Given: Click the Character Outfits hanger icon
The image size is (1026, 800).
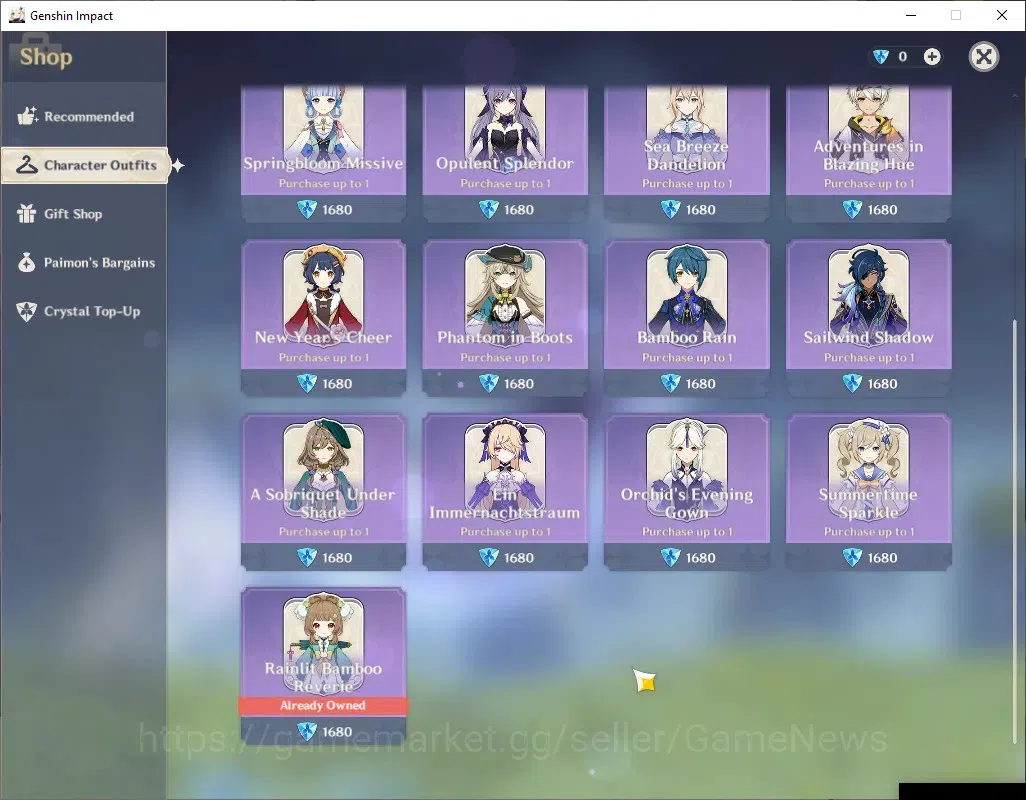Looking at the screenshot, I should tap(27, 165).
